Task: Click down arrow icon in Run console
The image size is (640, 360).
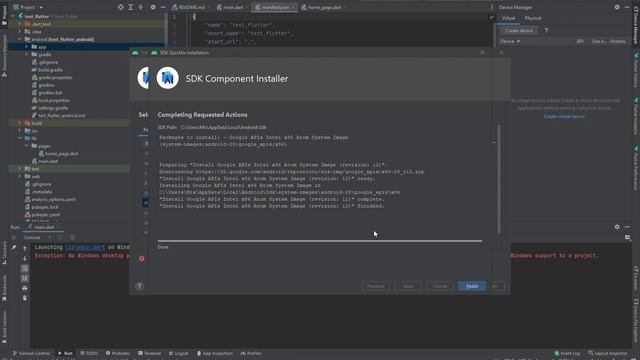Action: (24, 258)
